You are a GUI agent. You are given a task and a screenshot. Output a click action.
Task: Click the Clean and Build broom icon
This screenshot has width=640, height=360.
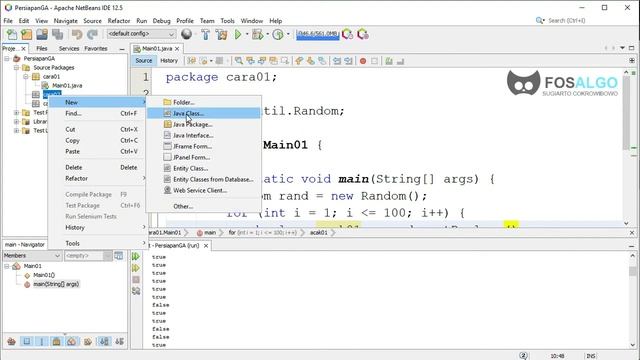point(222,35)
